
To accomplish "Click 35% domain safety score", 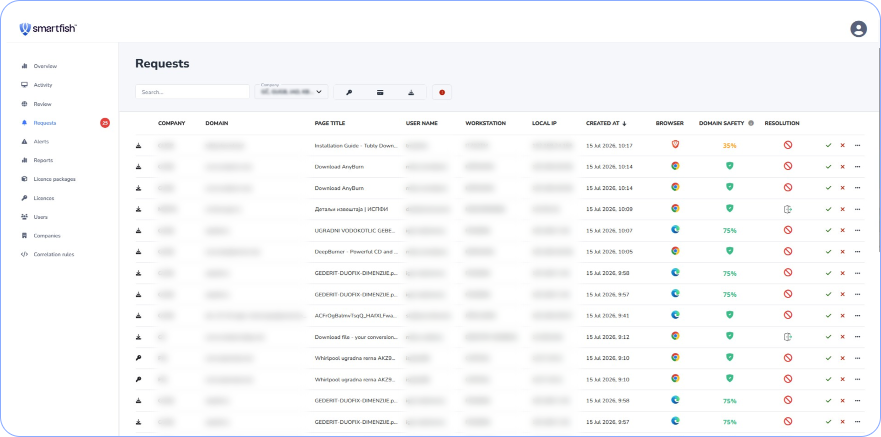I will click(x=729, y=146).
